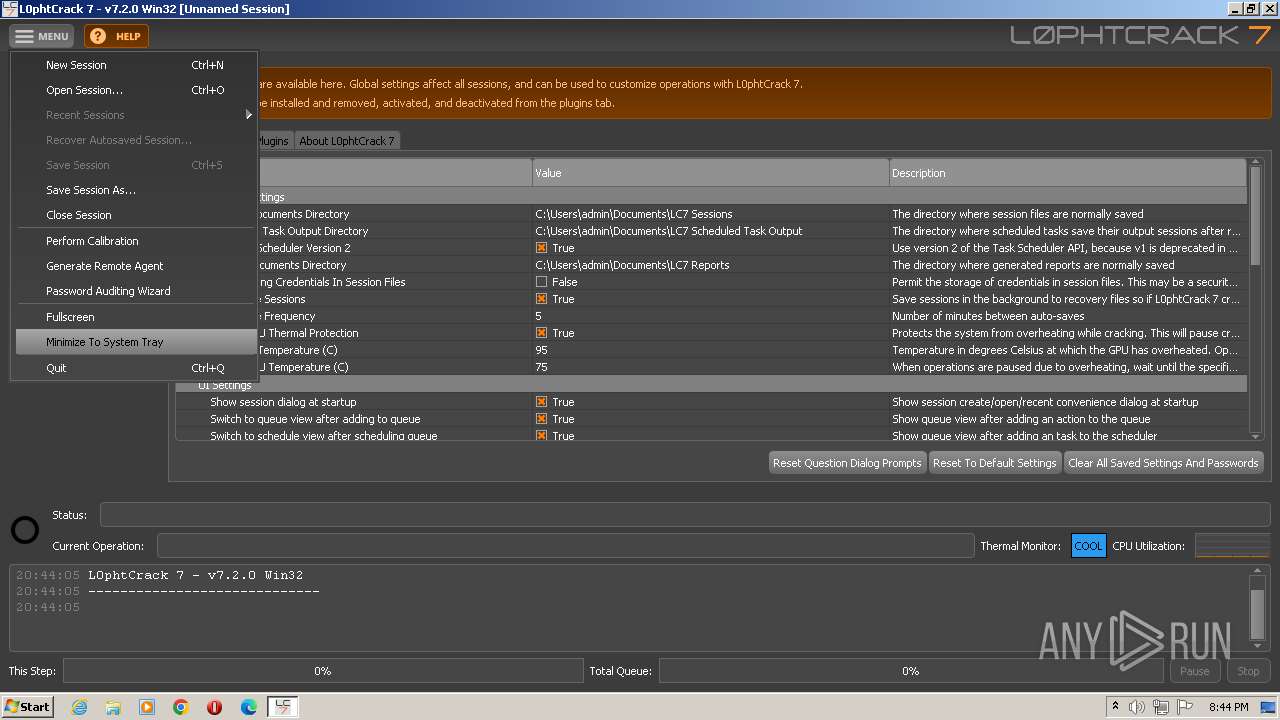
Task: Select Quit from the menu
Action: coord(136,368)
